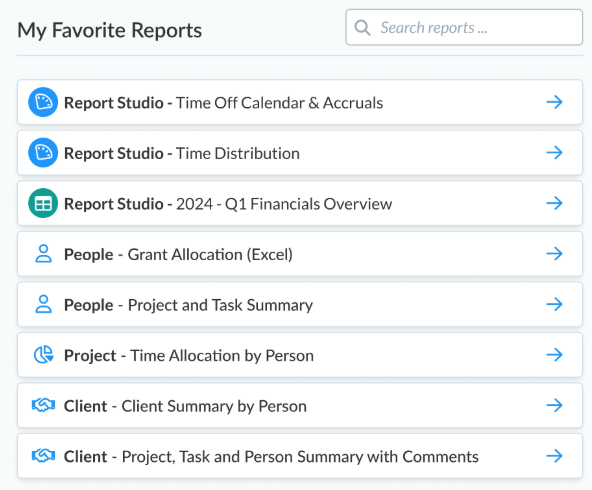
Task: Click the person icon beside Project and Task Summary
Action: (43, 304)
